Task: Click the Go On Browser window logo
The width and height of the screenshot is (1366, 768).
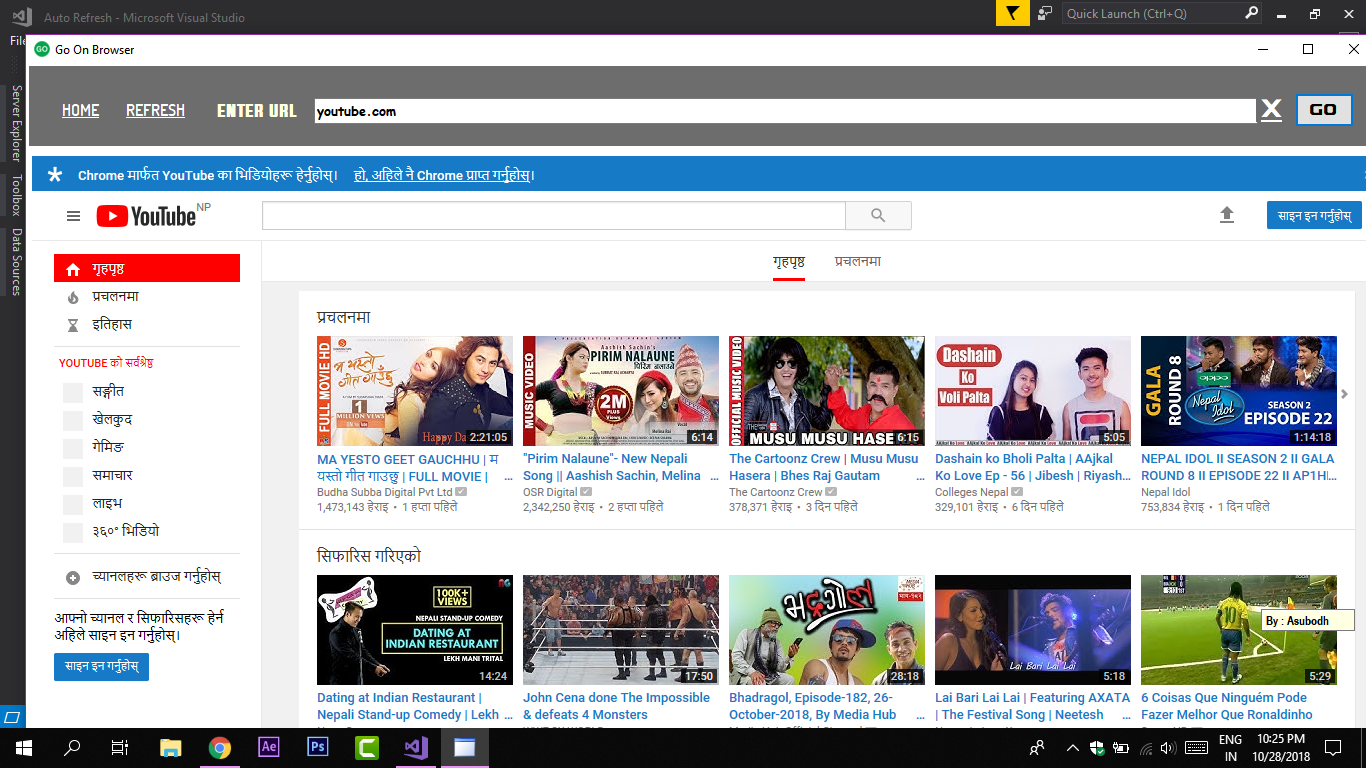Action: click(x=41, y=49)
